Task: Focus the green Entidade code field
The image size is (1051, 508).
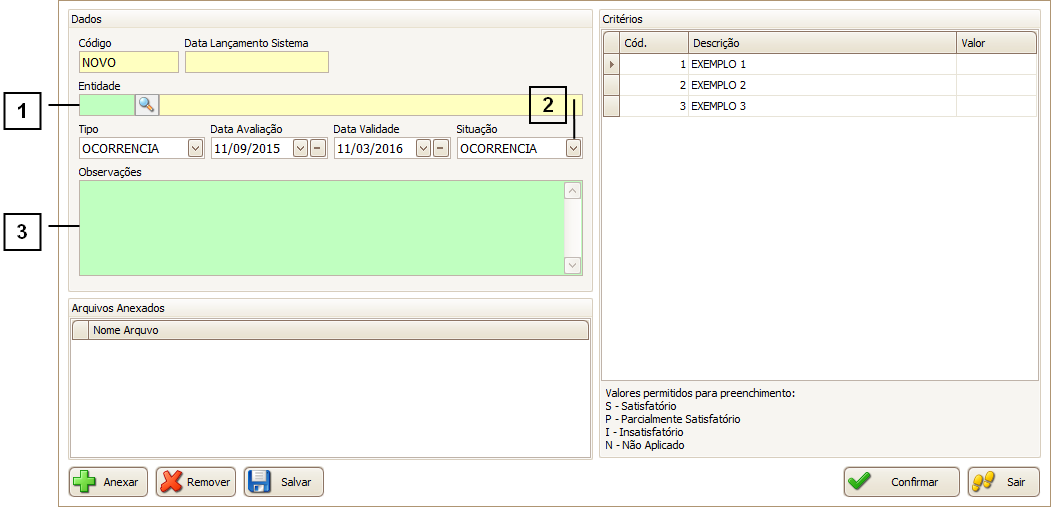Action: pyautogui.click(x=106, y=105)
